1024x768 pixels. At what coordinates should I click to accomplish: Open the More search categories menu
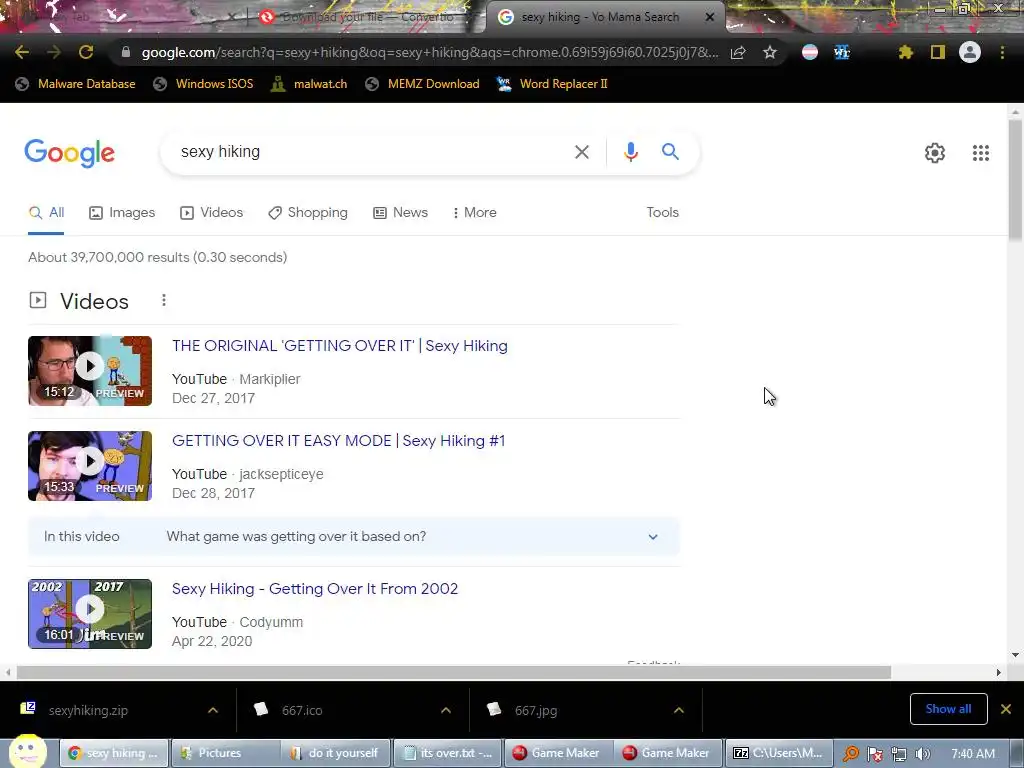click(475, 213)
